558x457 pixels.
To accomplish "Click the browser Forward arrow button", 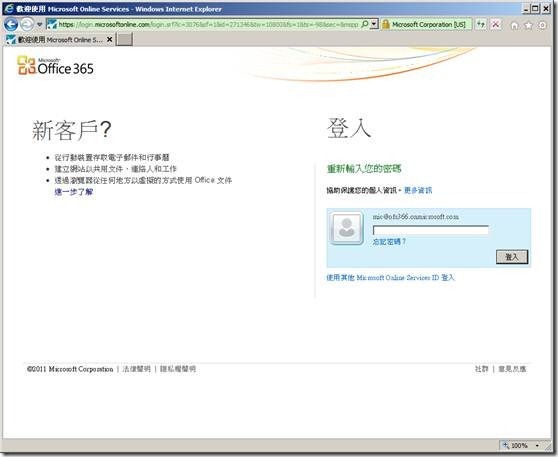I will 27,24.
